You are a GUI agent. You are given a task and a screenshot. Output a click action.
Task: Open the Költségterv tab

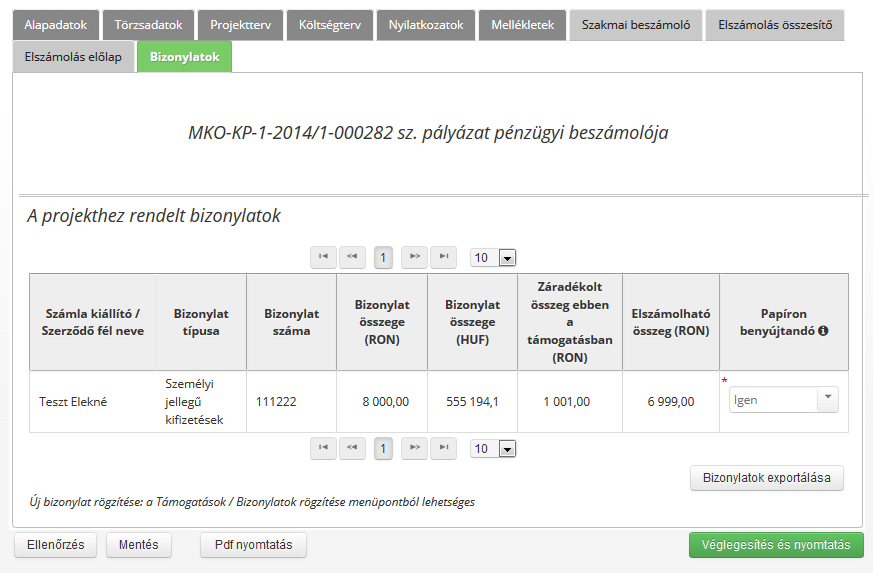pyautogui.click(x=330, y=25)
